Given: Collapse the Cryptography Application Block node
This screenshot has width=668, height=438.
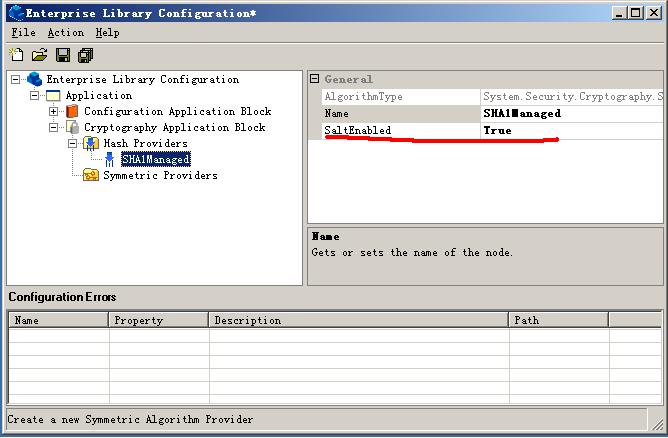Looking at the screenshot, I should pos(54,128).
